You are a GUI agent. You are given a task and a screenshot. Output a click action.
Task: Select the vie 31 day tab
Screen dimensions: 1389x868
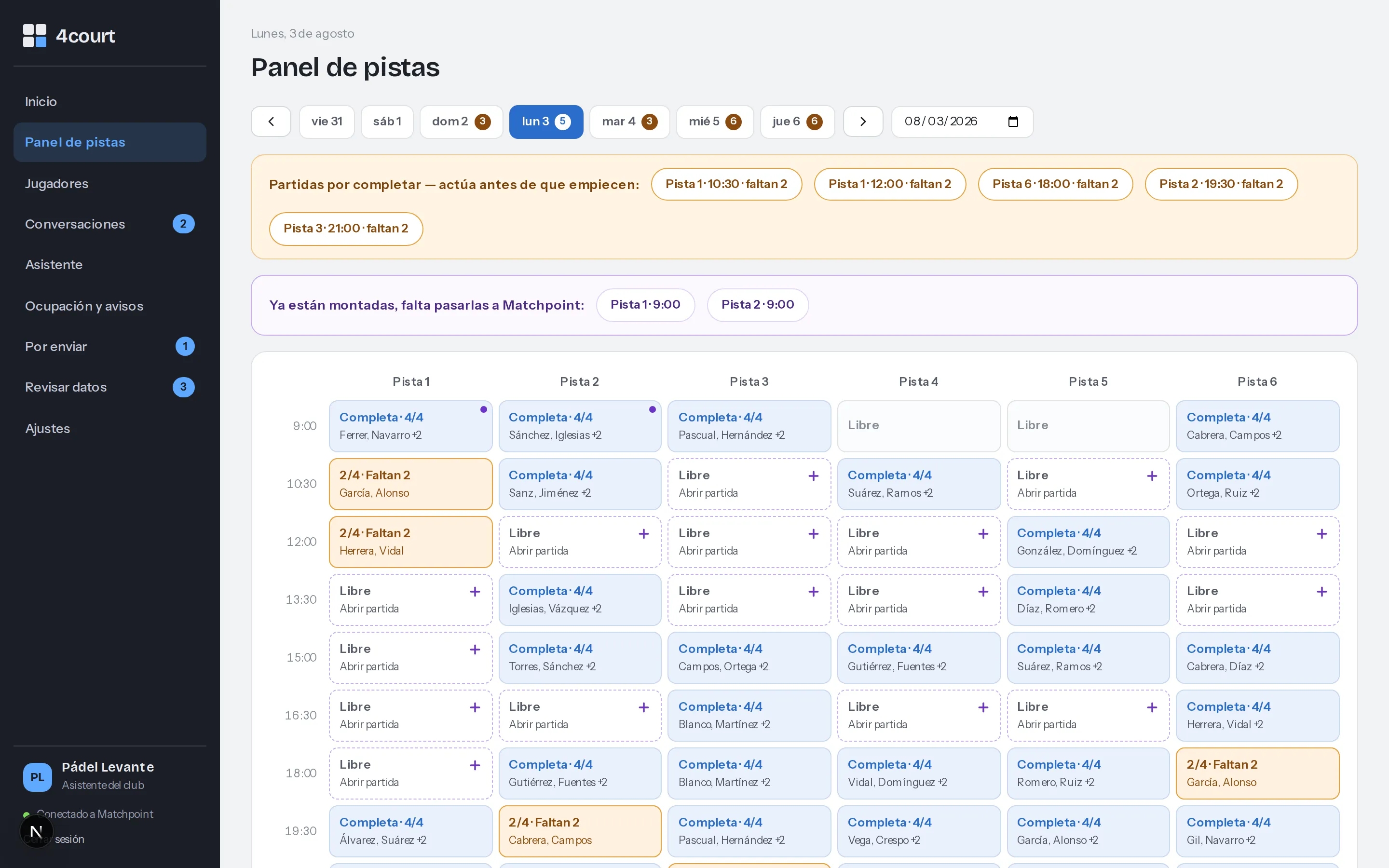coord(327,122)
